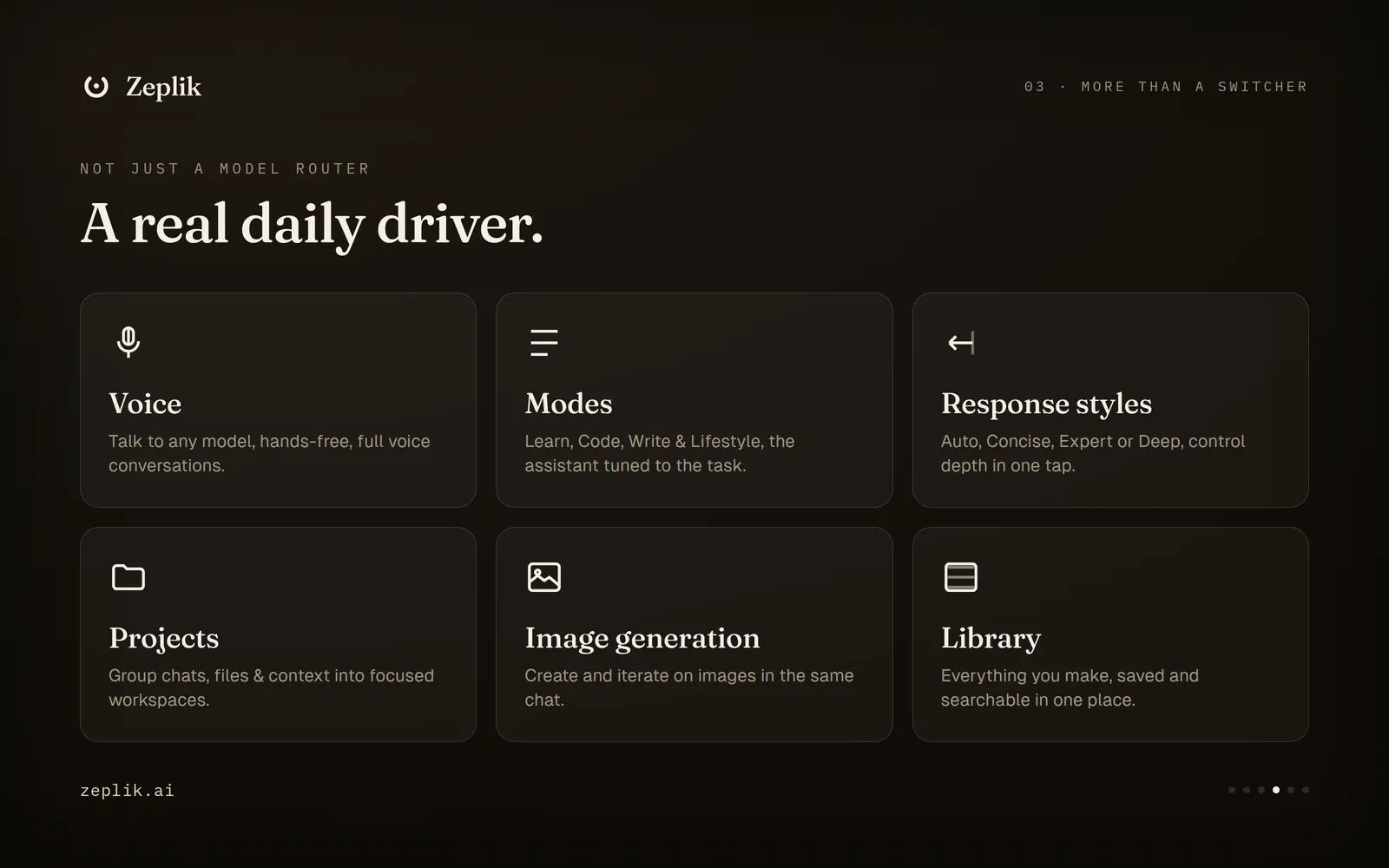Open the Modes card title
Image resolution: width=1389 pixels, height=868 pixels.
pyautogui.click(x=569, y=404)
